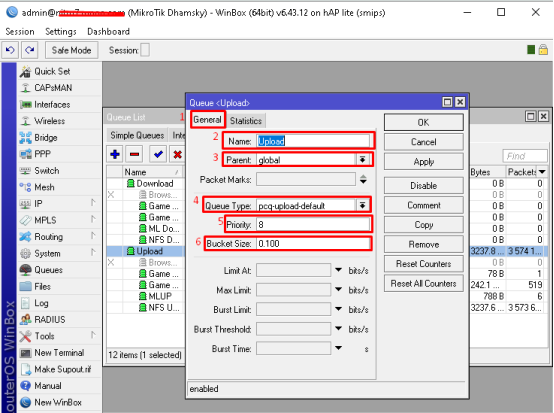Expand the Tools submenu

[93, 335]
